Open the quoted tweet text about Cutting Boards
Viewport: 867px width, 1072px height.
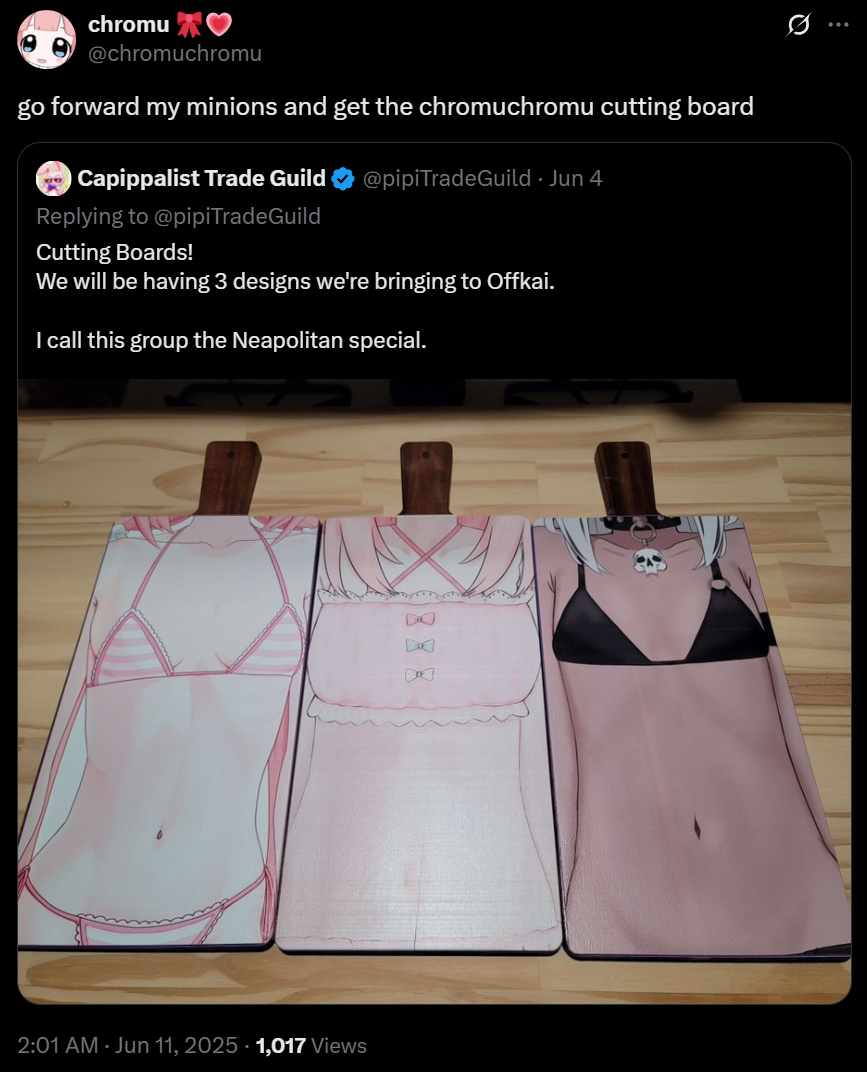(x=295, y=296)
